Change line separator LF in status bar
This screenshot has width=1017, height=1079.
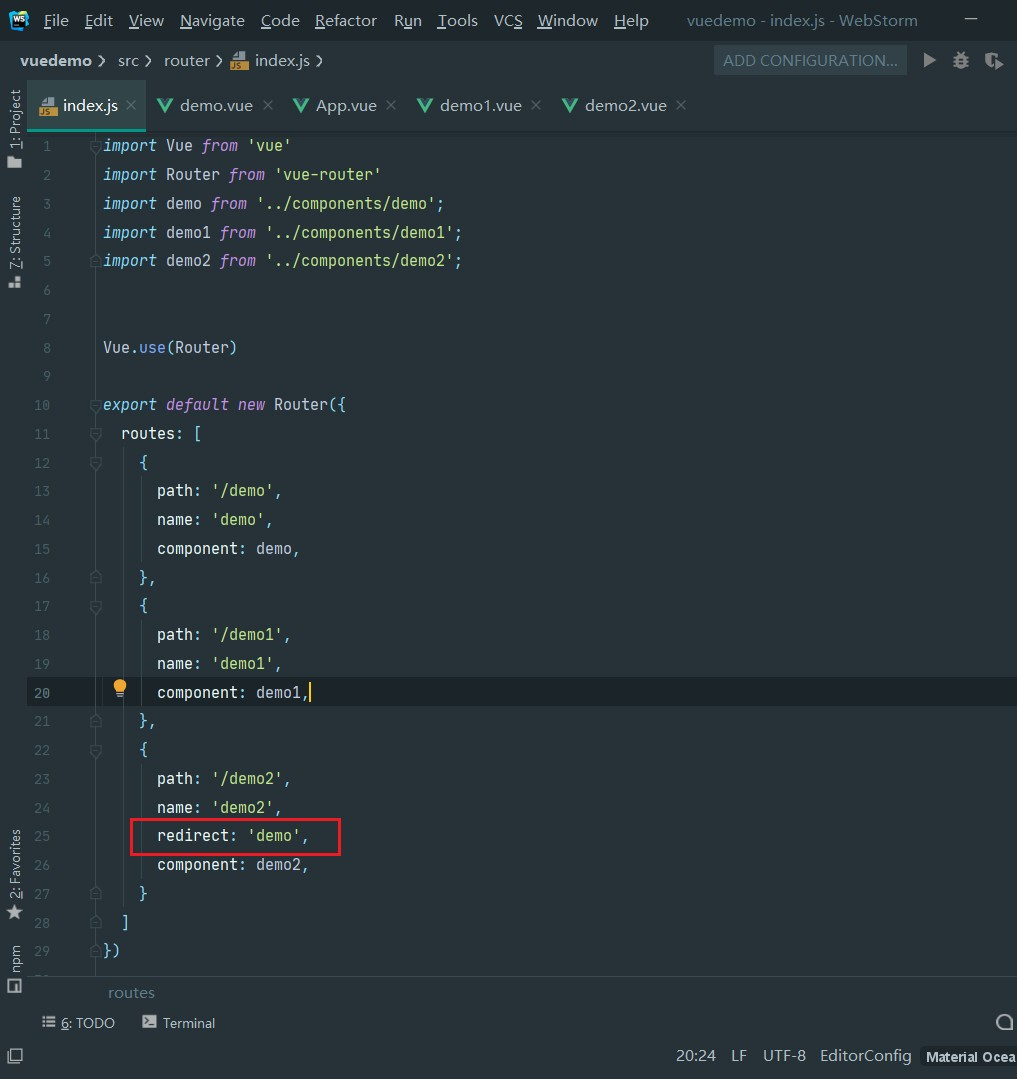click(x=739, y=1056)
